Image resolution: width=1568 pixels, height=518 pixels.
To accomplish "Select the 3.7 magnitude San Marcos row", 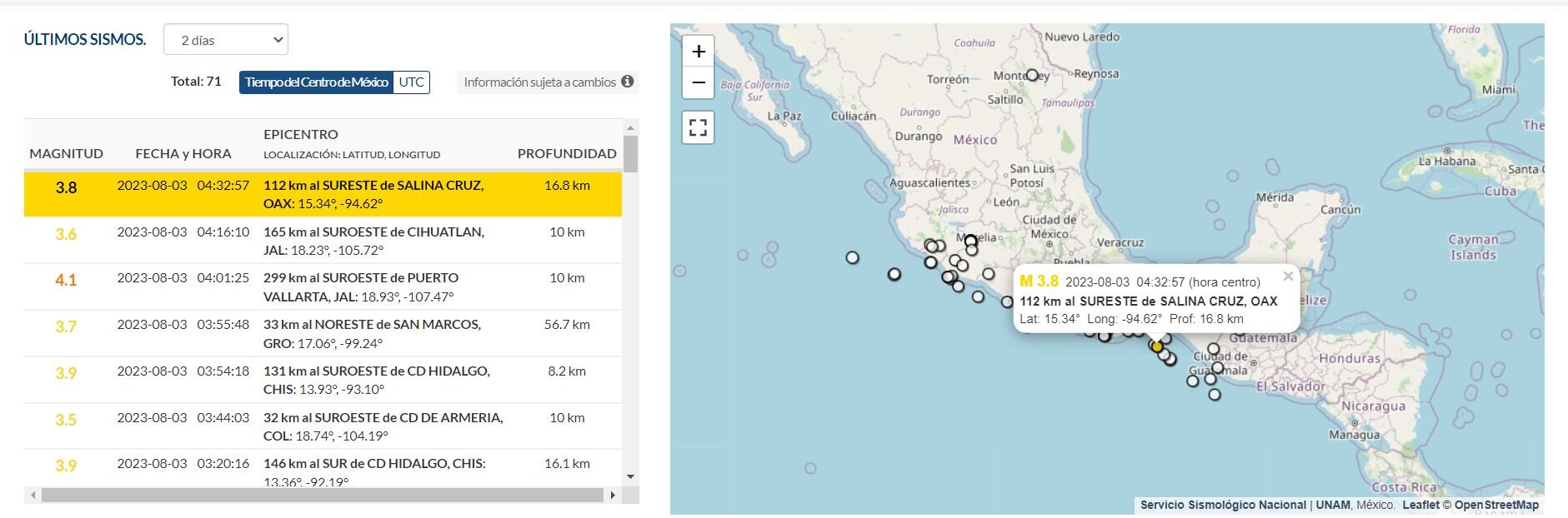I will point(323,334).
